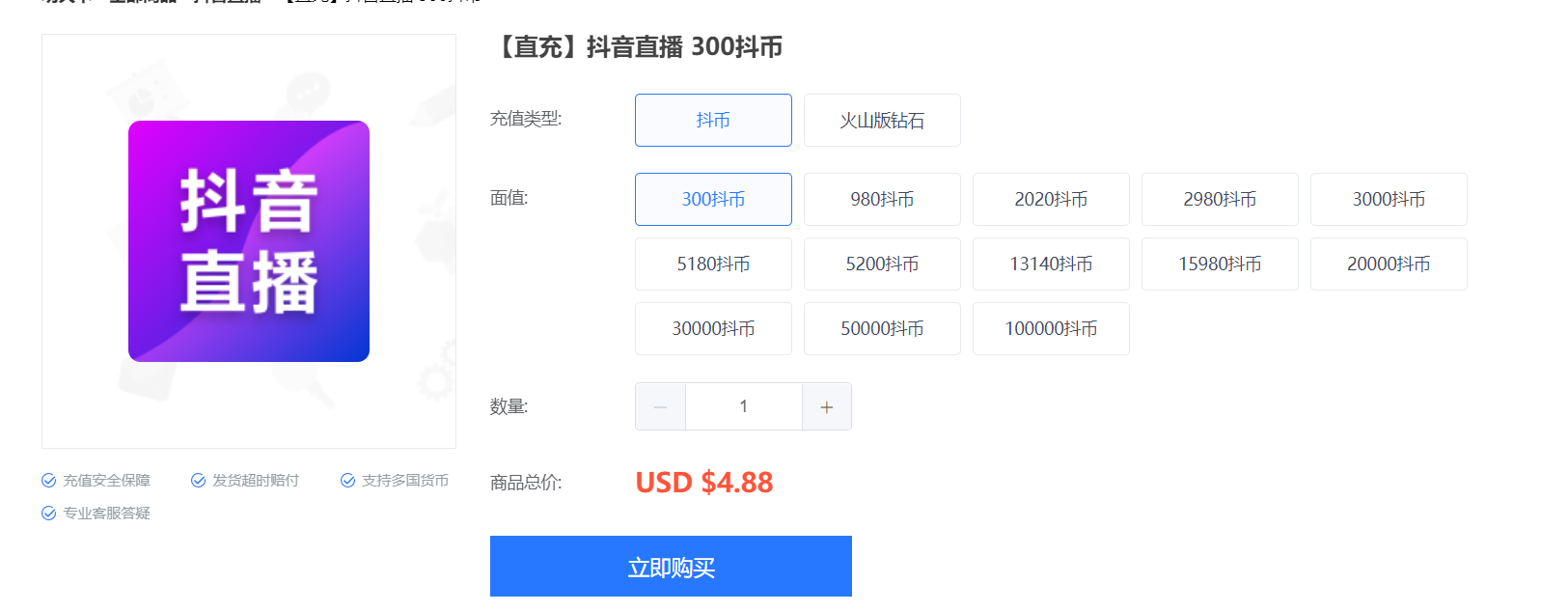
Task: Select the 5200抖币 face value
Action: (882, 264)
